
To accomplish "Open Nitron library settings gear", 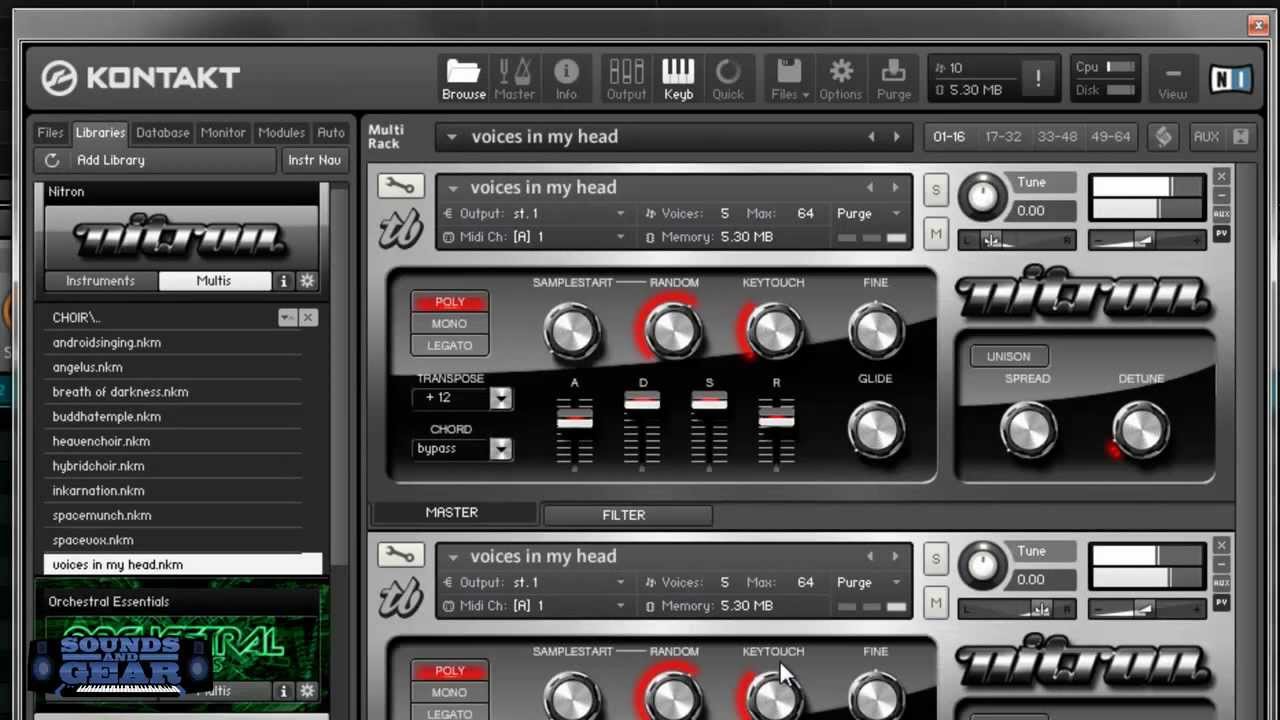I will pyautogui.click(x=307, y=281).
